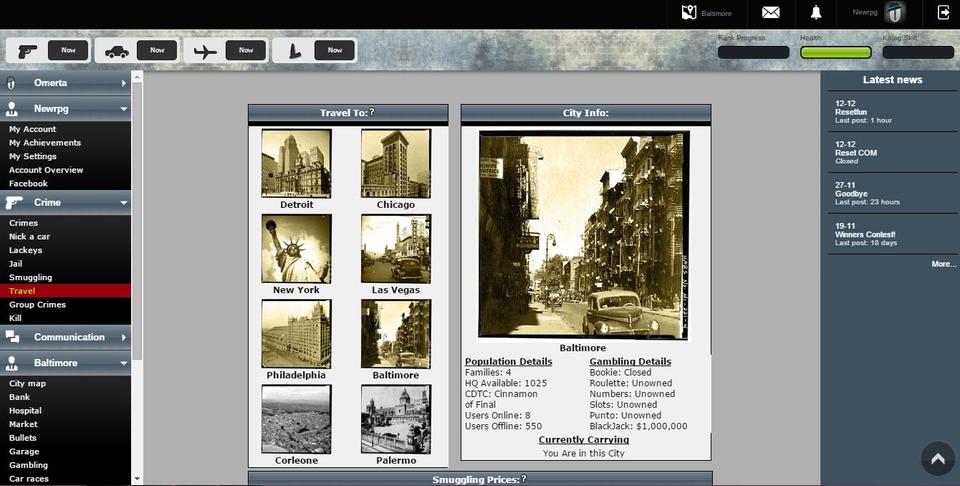Viewport: 960px width, 486px height.
Task: Travel to Chicago thumbnail
Action: pyautogui.click(x=396, y=163)
